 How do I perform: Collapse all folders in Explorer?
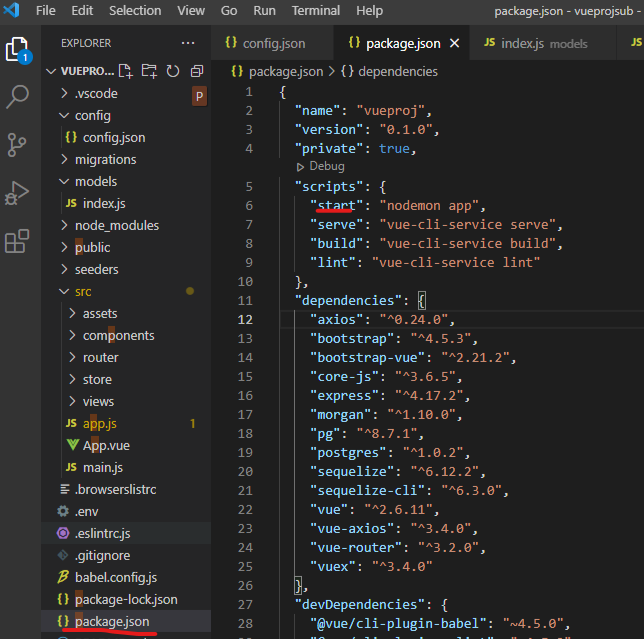coord(197,71)
